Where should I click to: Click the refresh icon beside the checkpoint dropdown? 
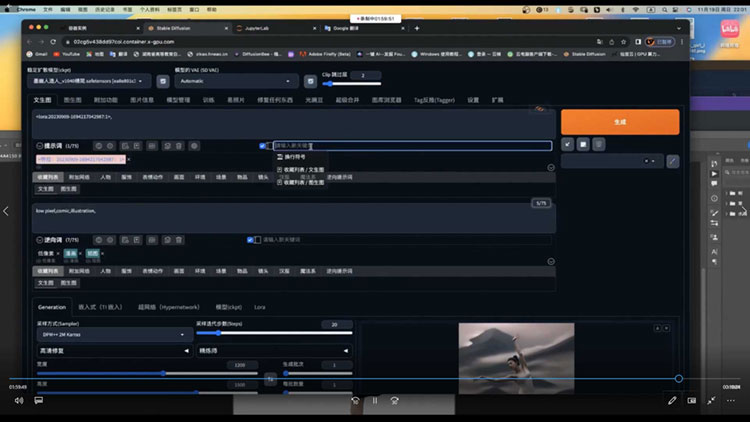click(163, 80)
